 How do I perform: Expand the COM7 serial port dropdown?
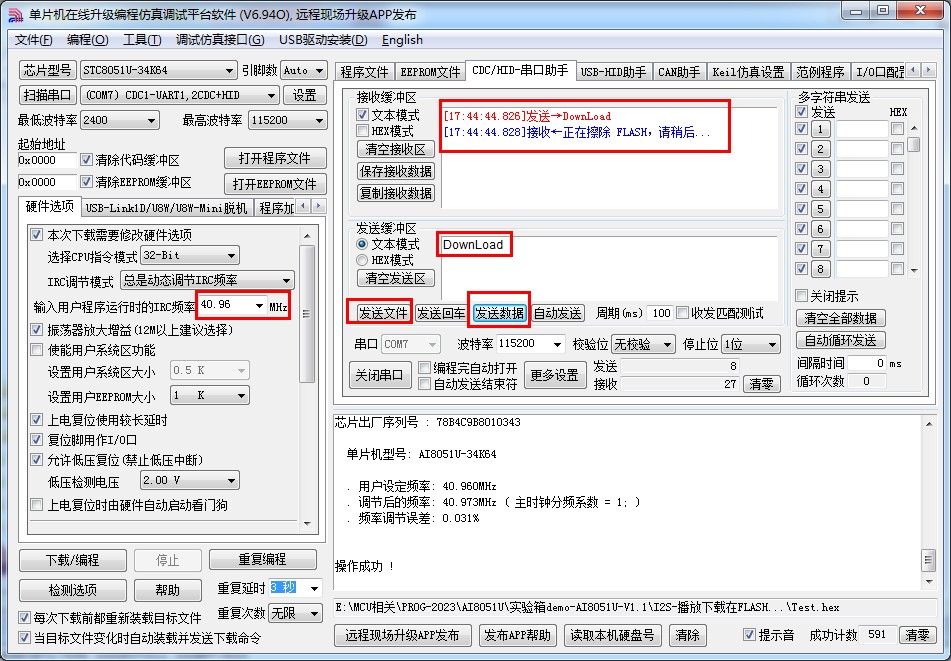click(x=271, y=95)
